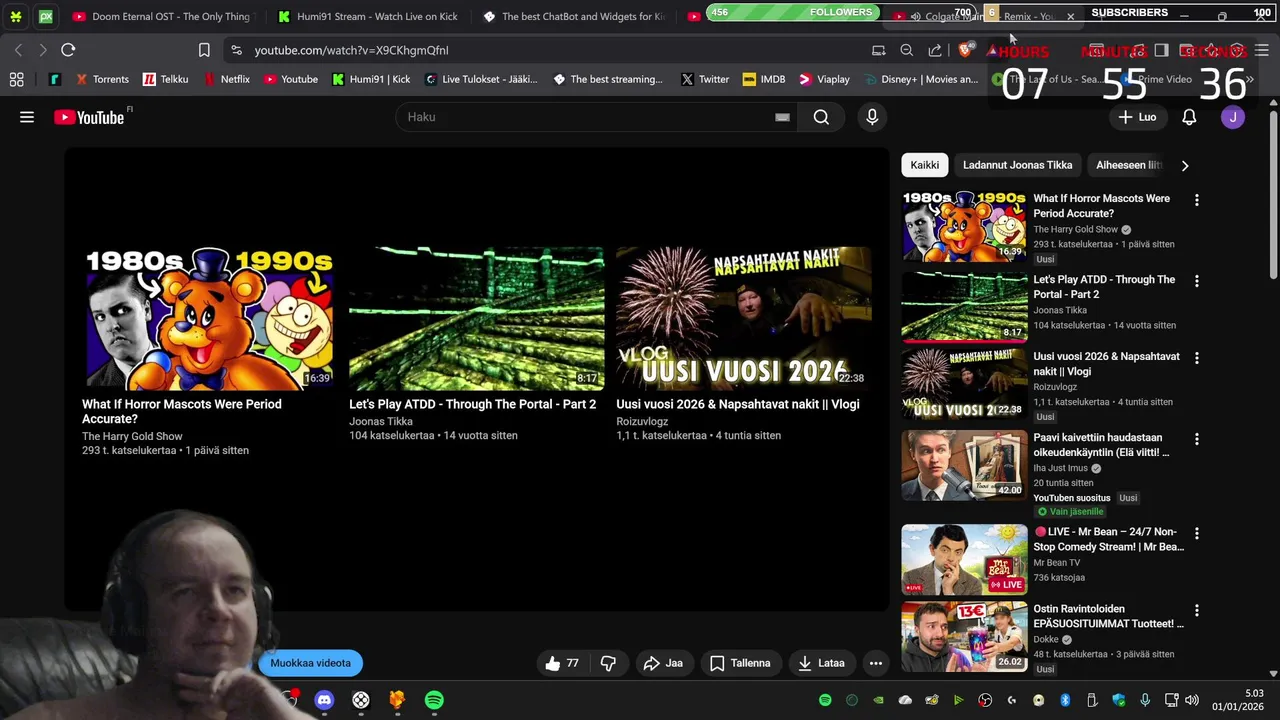
Task: Select the Ladannut Joonas Tikka chip
Action: pos(1017,165)
